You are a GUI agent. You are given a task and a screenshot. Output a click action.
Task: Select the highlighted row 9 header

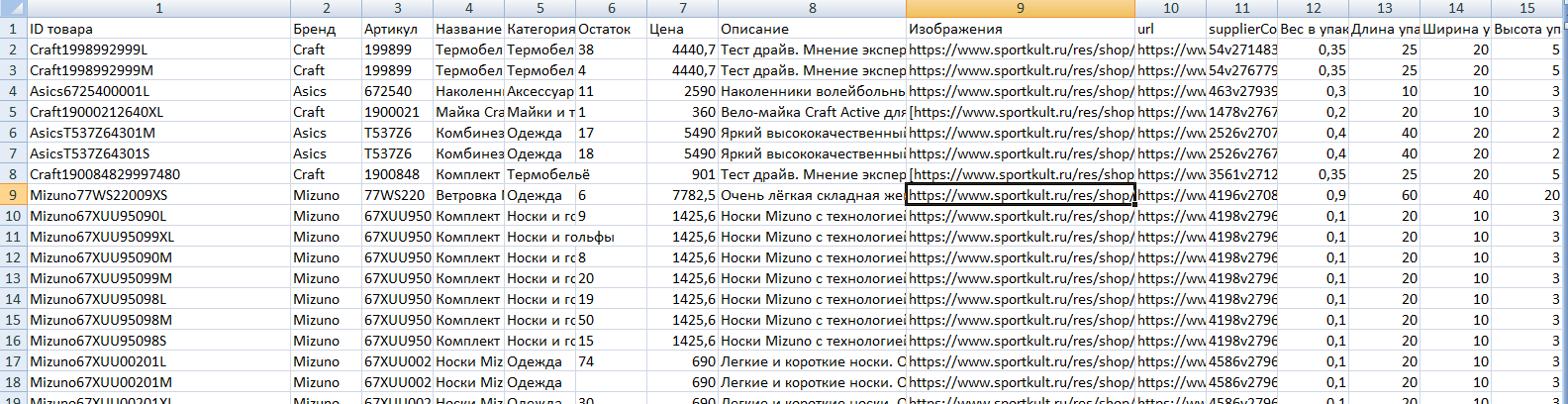pyautogui.click(x=13, y=195)
